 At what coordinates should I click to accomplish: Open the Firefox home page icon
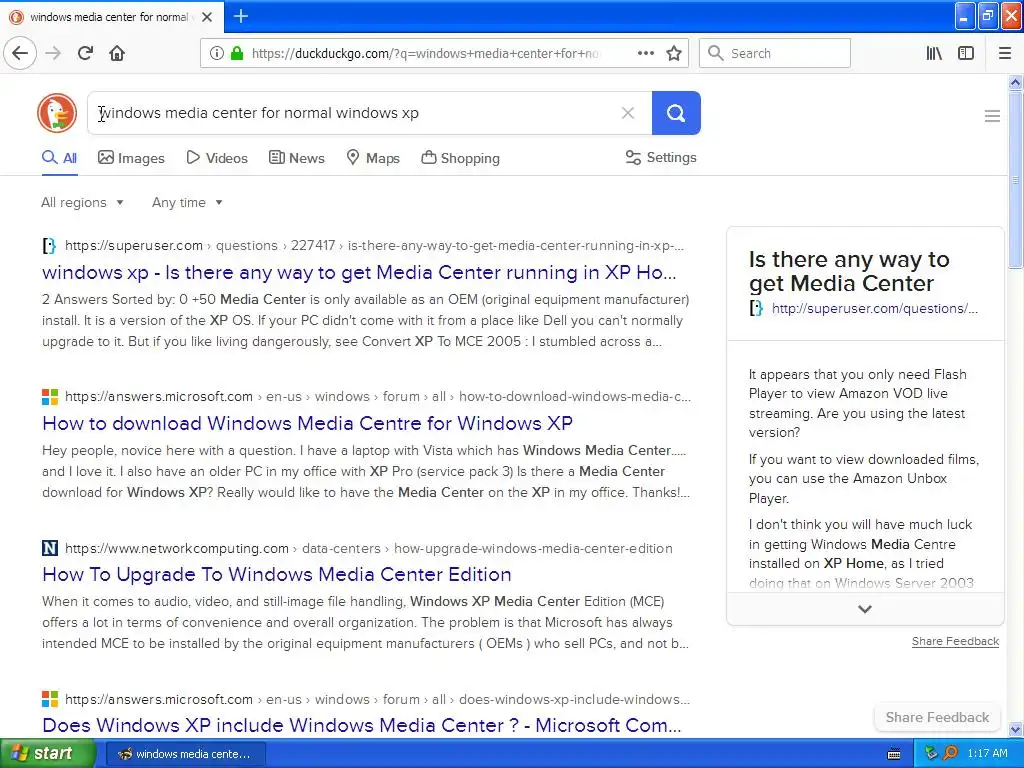tap(117, 53)
